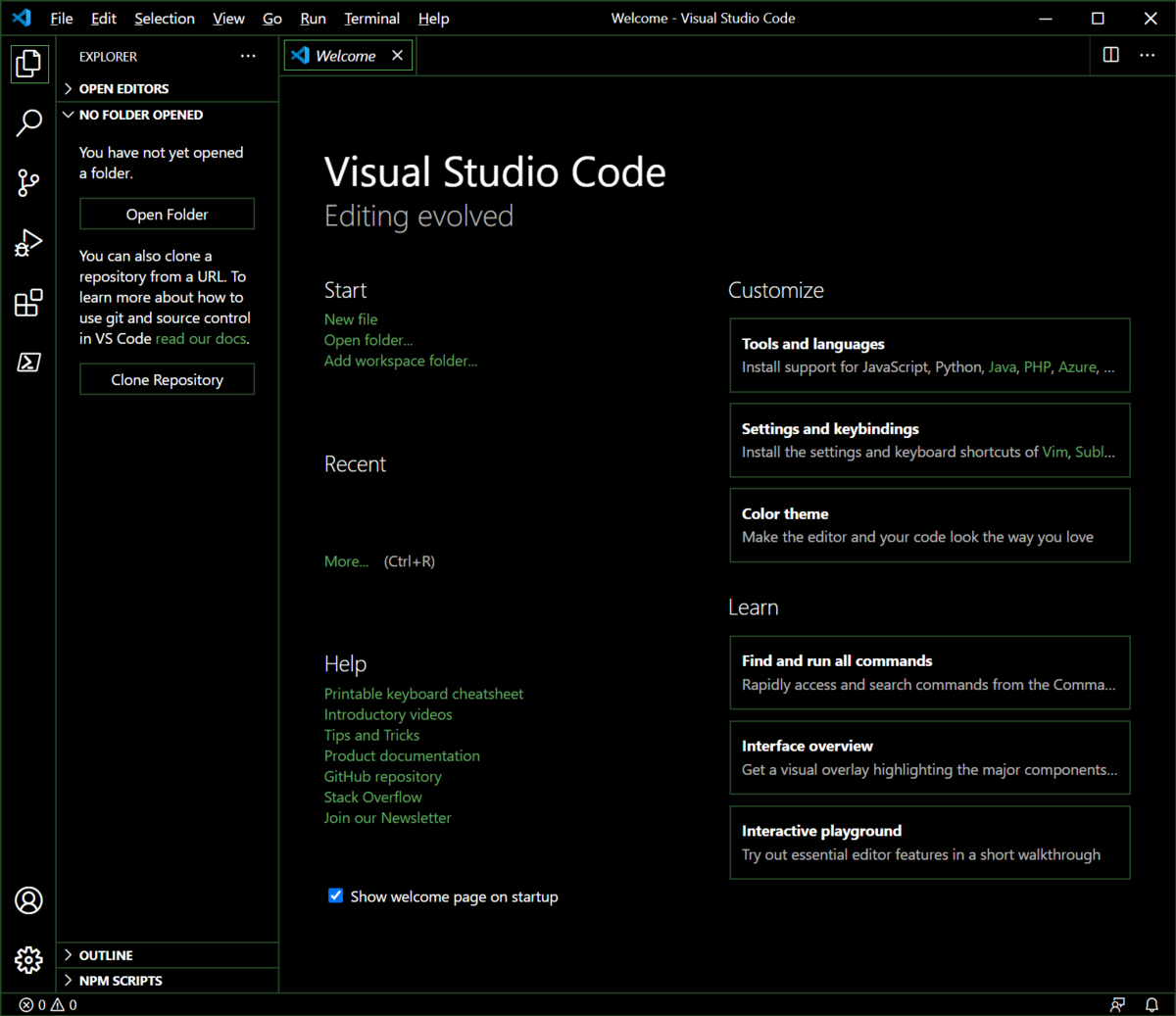The image size is (1176, 1016).
Task: Open the Search view in the activity bar
Action: [x=28, y=122]
